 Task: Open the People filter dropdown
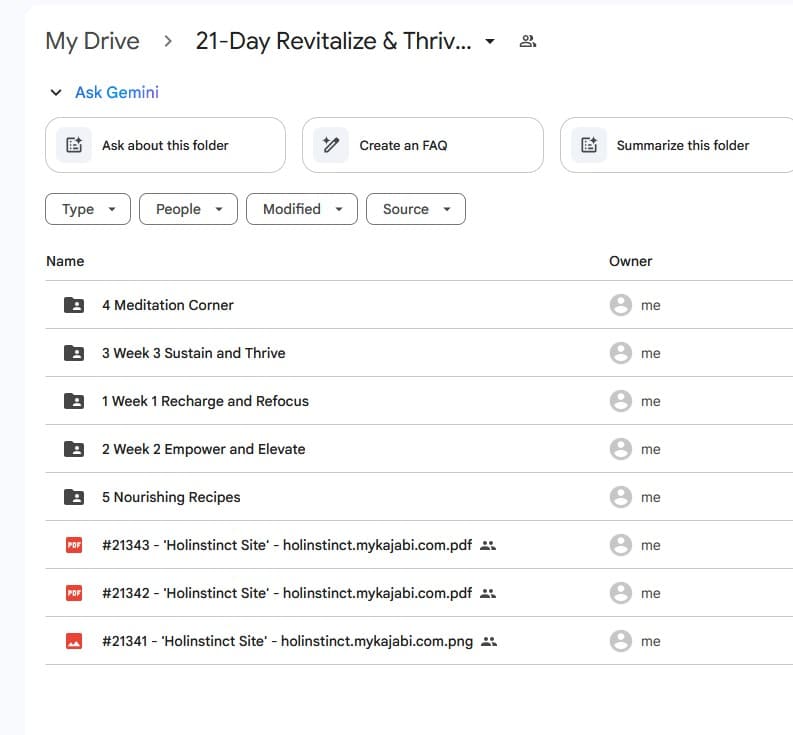pos(188,209)
